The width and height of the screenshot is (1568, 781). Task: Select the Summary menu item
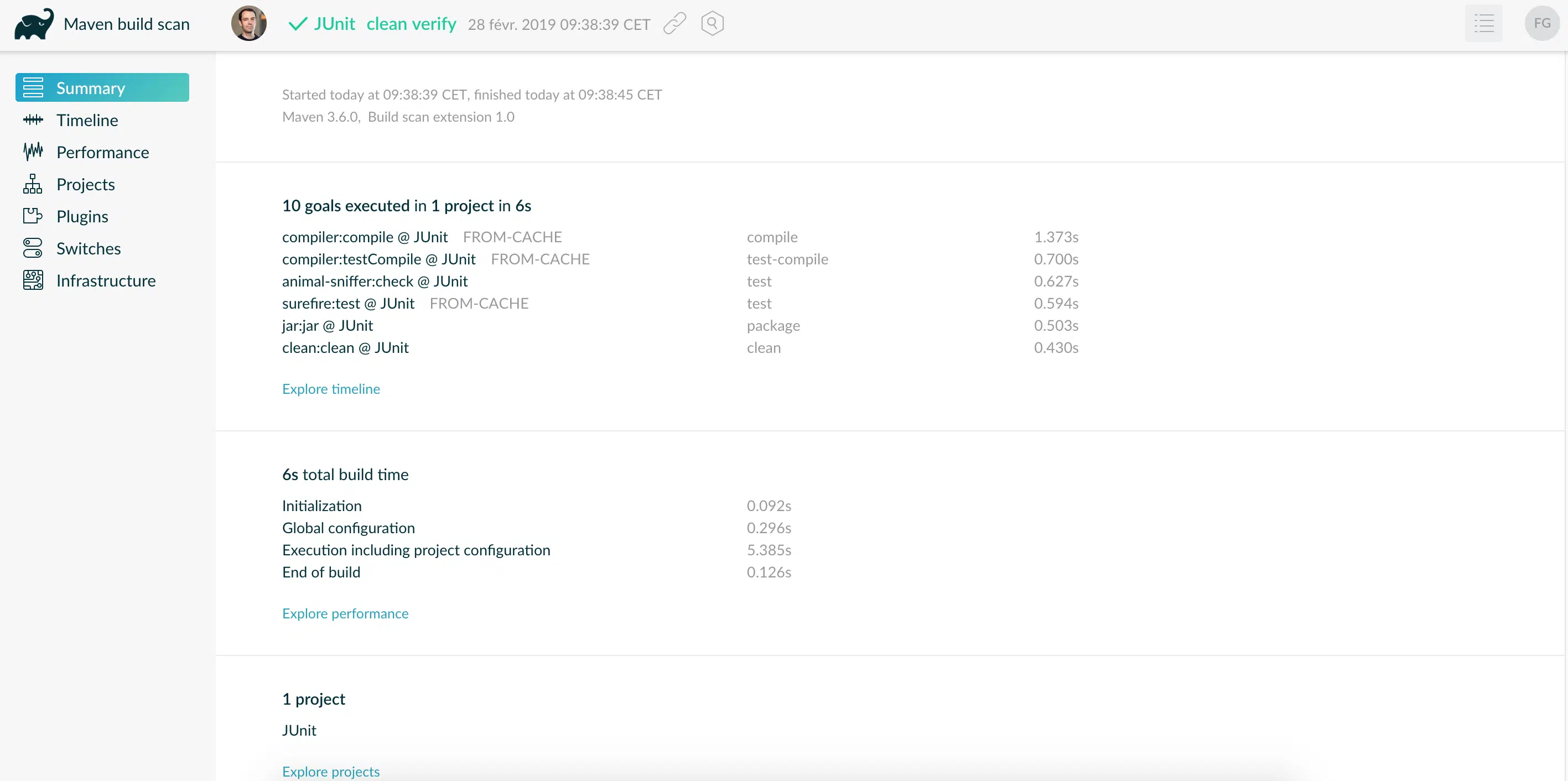[102, 87]
